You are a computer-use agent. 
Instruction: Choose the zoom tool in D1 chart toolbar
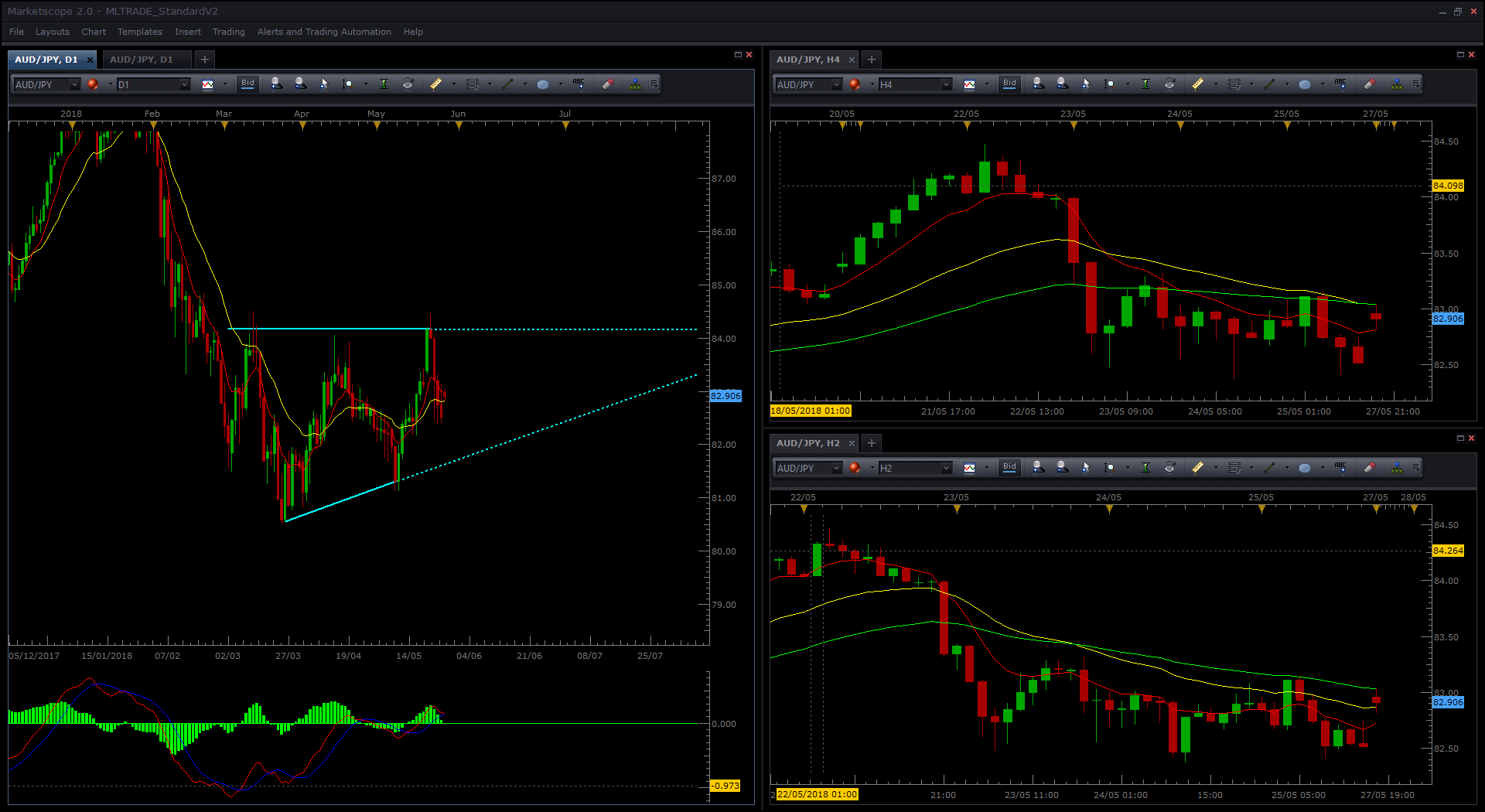348,84
